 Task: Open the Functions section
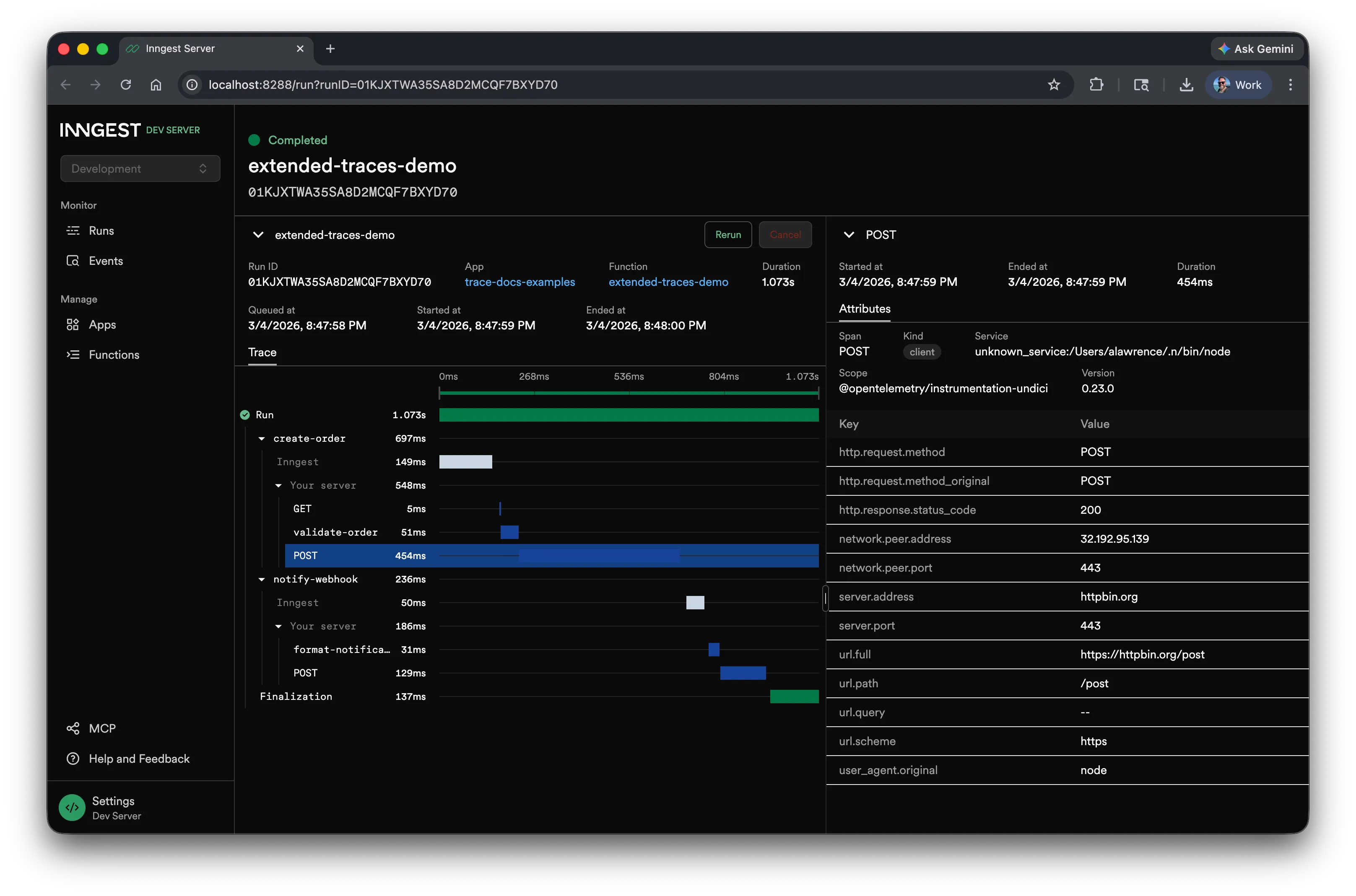tap(114, 354)
